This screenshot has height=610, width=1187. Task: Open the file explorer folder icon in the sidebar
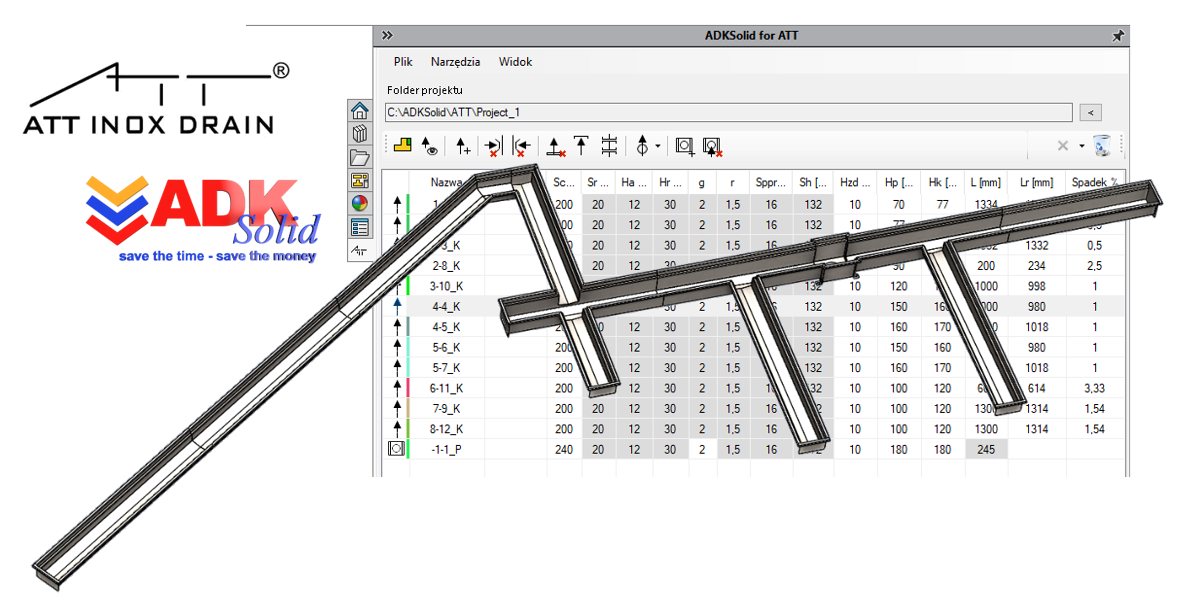point(360,157)
